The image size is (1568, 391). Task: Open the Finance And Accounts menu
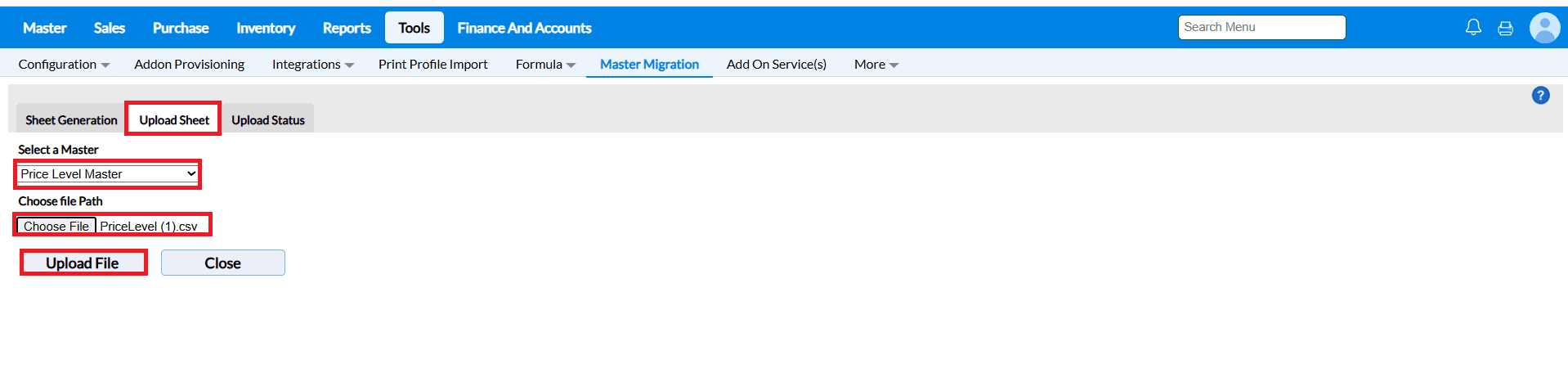524,28
